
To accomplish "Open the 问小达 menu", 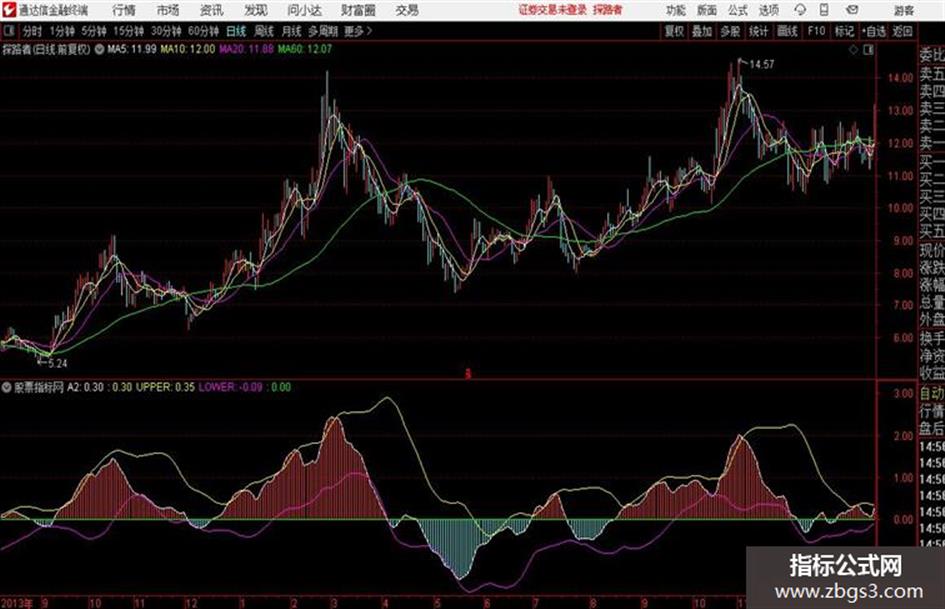I will click(304, 10).
